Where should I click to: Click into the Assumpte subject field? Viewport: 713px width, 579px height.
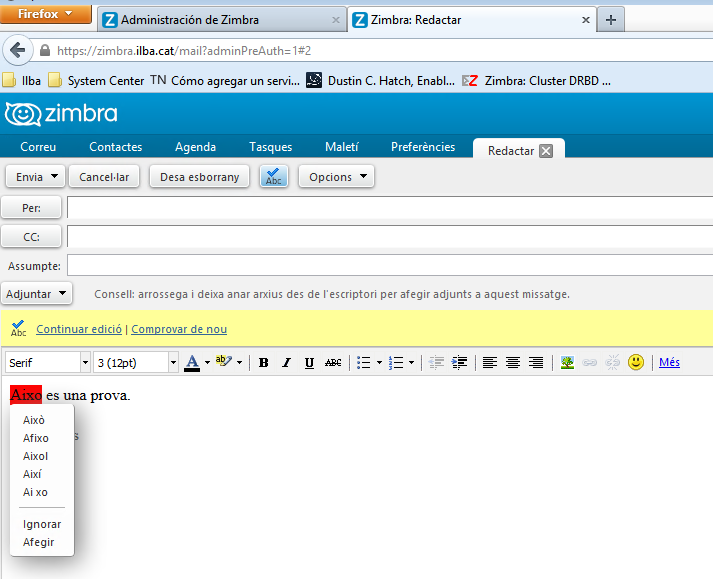390,265
